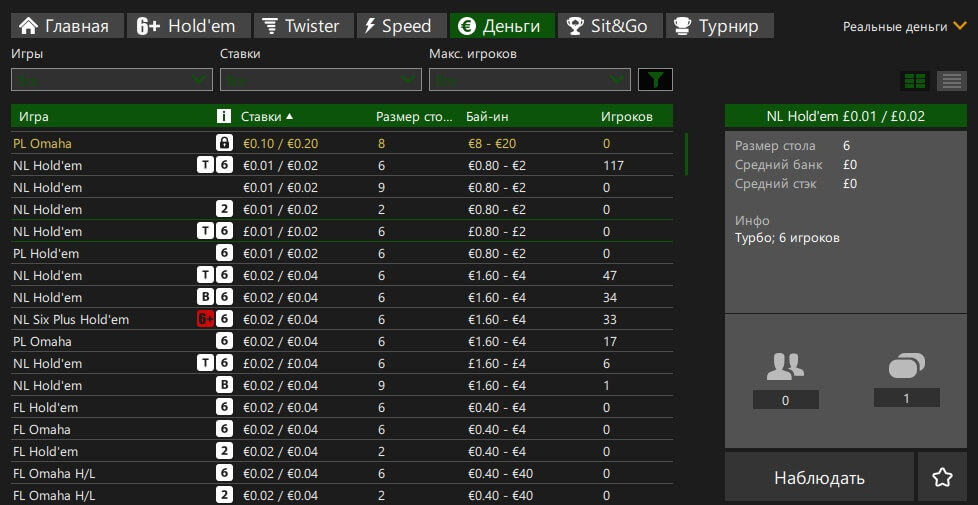Open the Twister tab
The height and width of the screenshot is (505, 978).
(x=304, y=26)
